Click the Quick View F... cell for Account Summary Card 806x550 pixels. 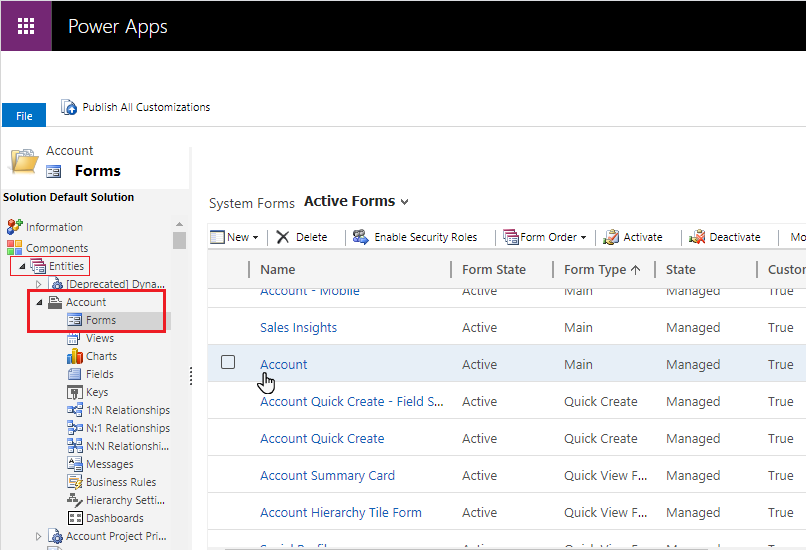coord(606,475)
